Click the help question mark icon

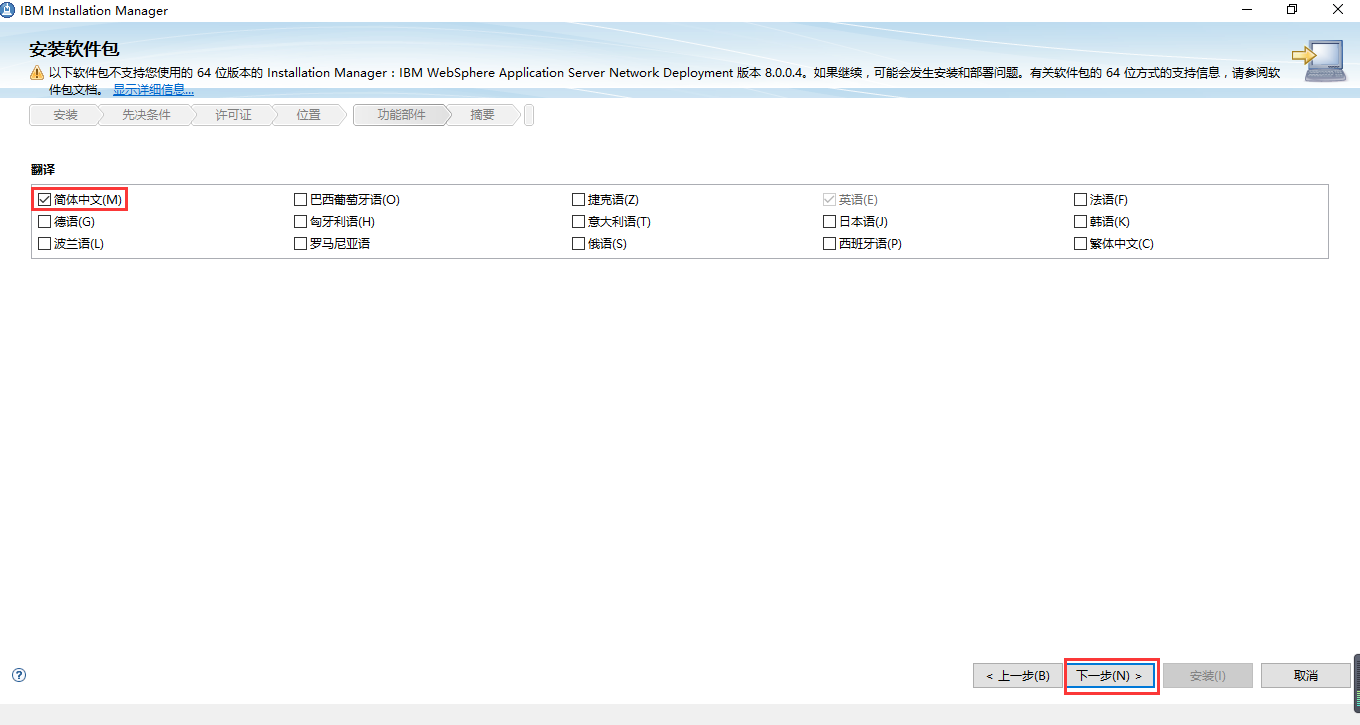[x=18, y=675]
